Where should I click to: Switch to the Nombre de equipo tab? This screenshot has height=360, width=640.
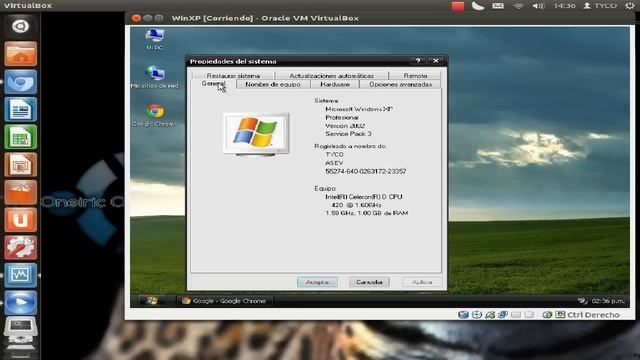[x=273, y=84]
